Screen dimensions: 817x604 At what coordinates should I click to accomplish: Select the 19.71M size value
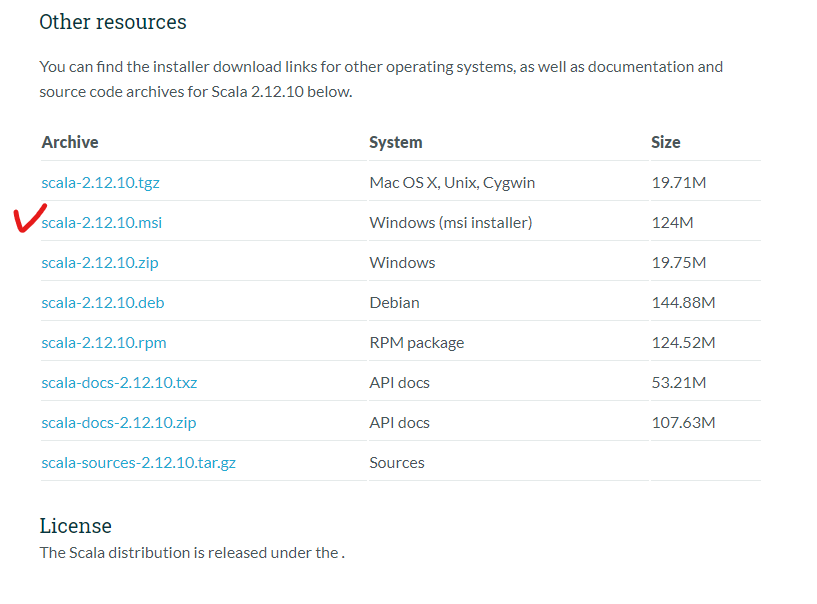coord(679,183)
